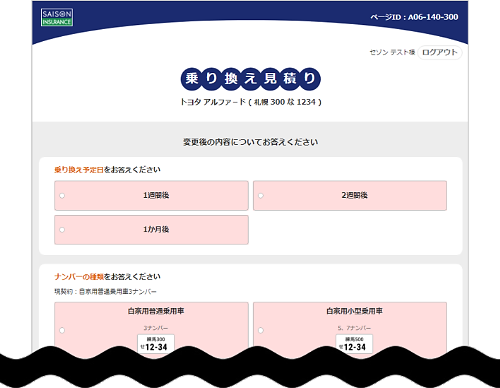Click the 2週間後 option card label
Viewport: 500px width, 388px height.
click(354, 195)
